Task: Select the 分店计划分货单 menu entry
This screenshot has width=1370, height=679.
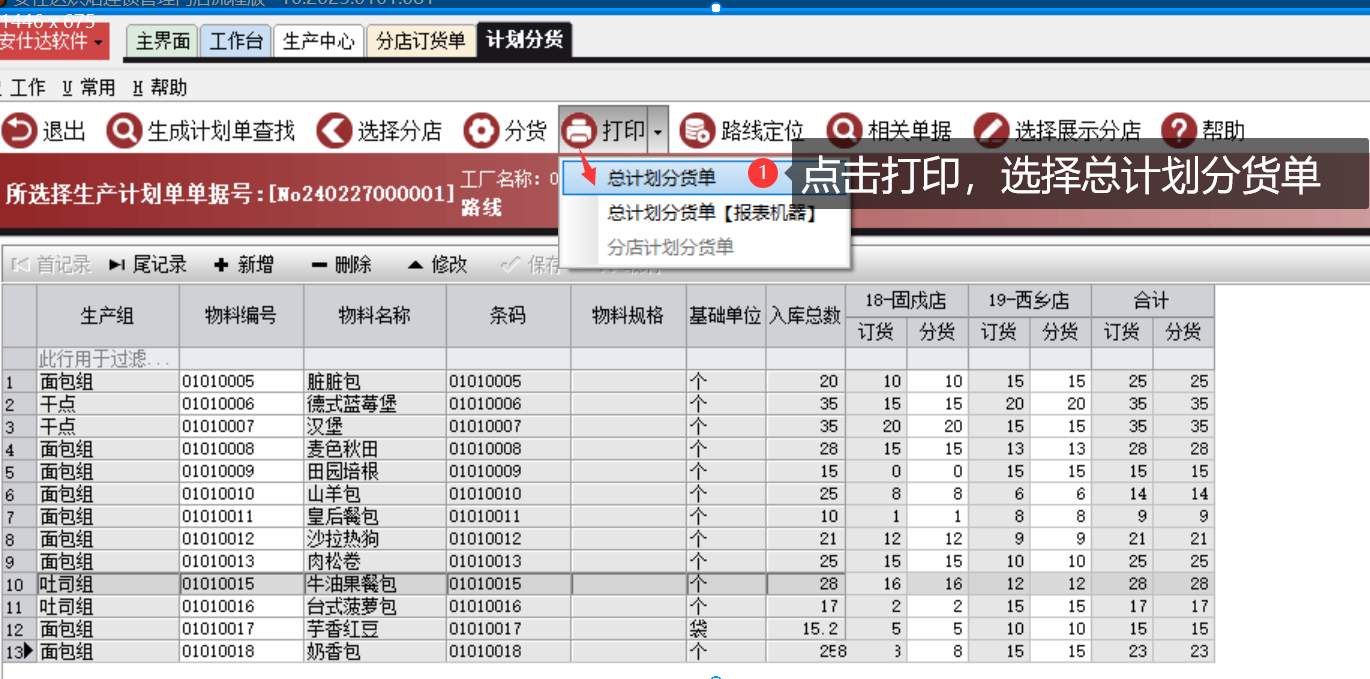Action: point(670,247)
